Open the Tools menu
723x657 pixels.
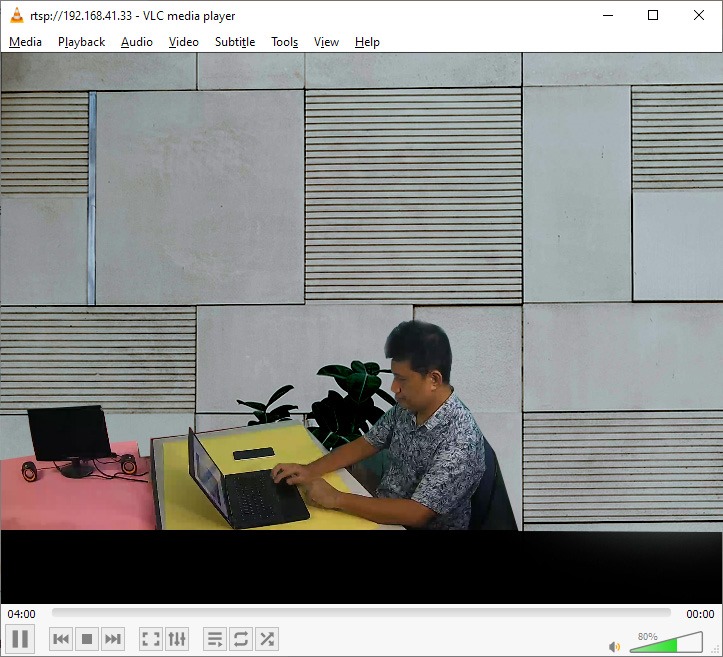[284, 42]
